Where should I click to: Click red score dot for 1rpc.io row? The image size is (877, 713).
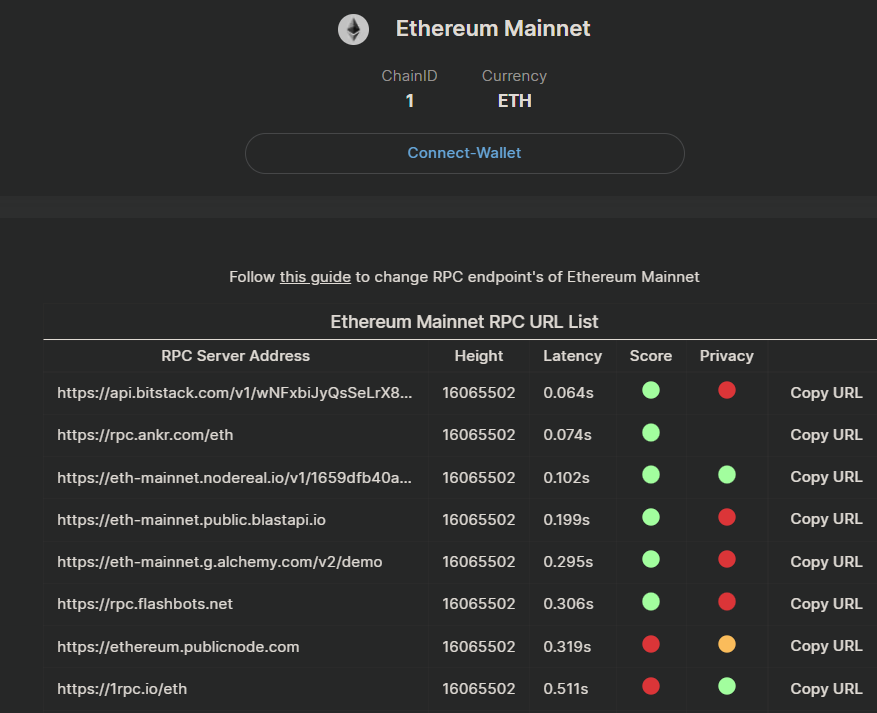(650, 686)
